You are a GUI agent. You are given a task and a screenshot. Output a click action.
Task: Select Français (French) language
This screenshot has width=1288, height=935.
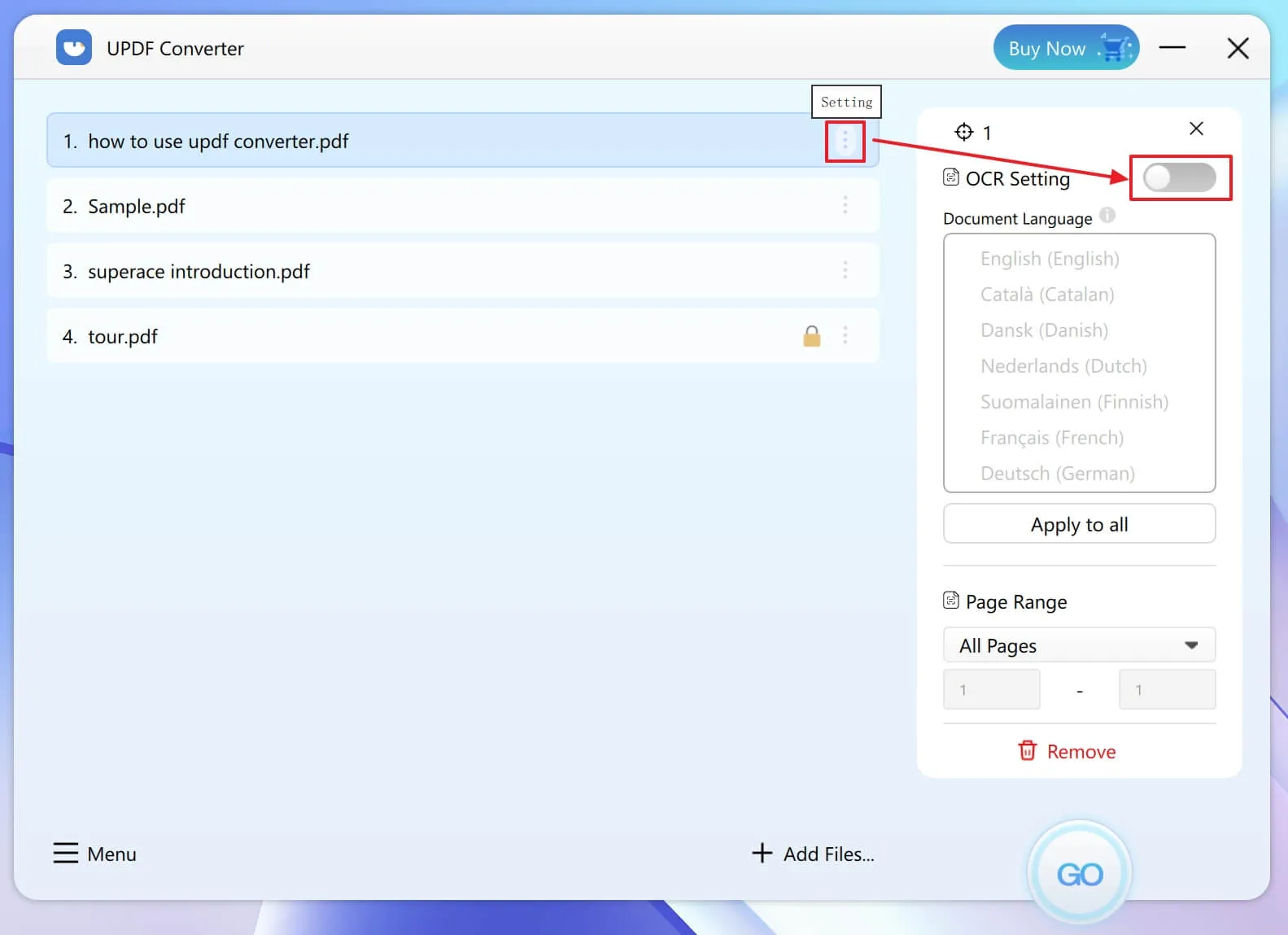point(1052,438)
